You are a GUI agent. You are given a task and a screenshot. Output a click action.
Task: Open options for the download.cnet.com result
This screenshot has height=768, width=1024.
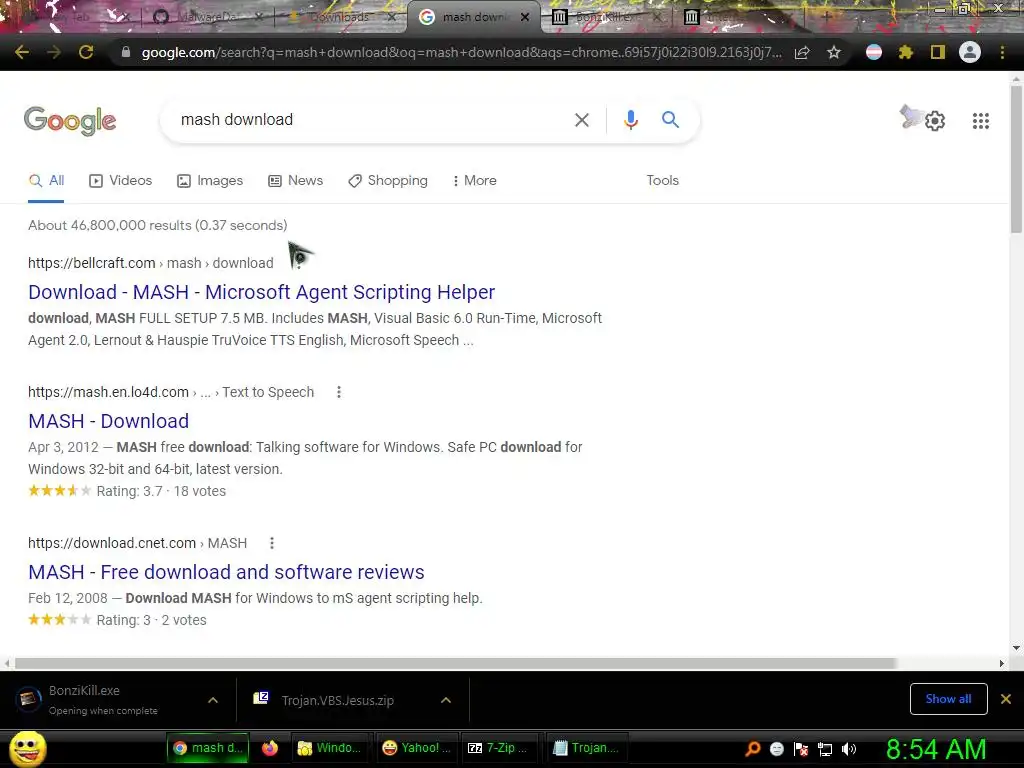[272, 543]
